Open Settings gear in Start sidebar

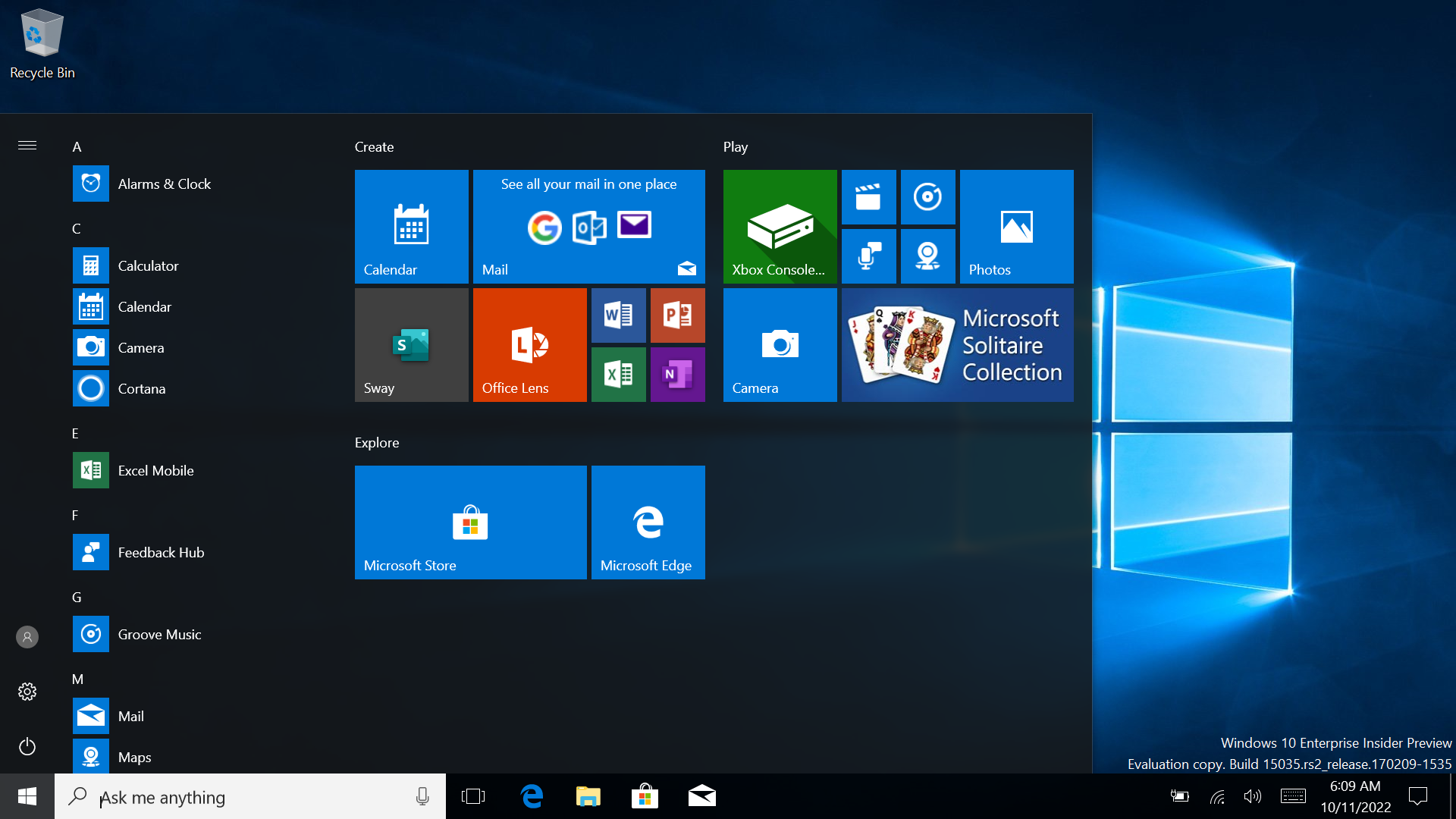pyautogui.click(x=27, y=692)
